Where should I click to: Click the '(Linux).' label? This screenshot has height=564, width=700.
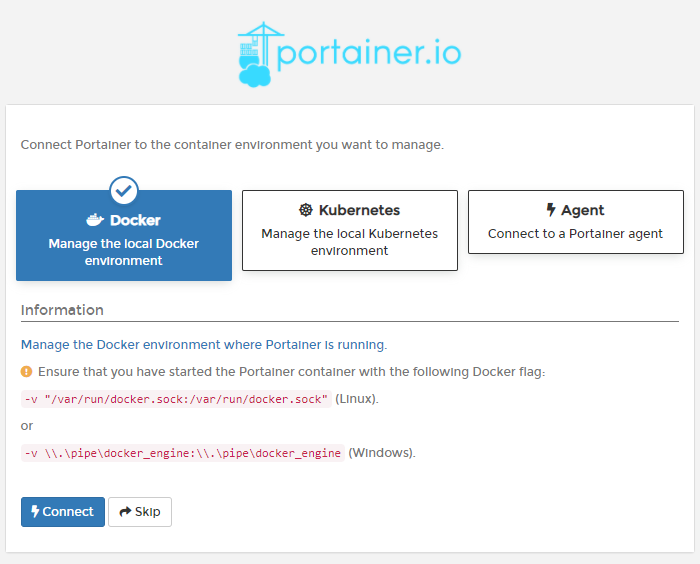tap(357, 399)
